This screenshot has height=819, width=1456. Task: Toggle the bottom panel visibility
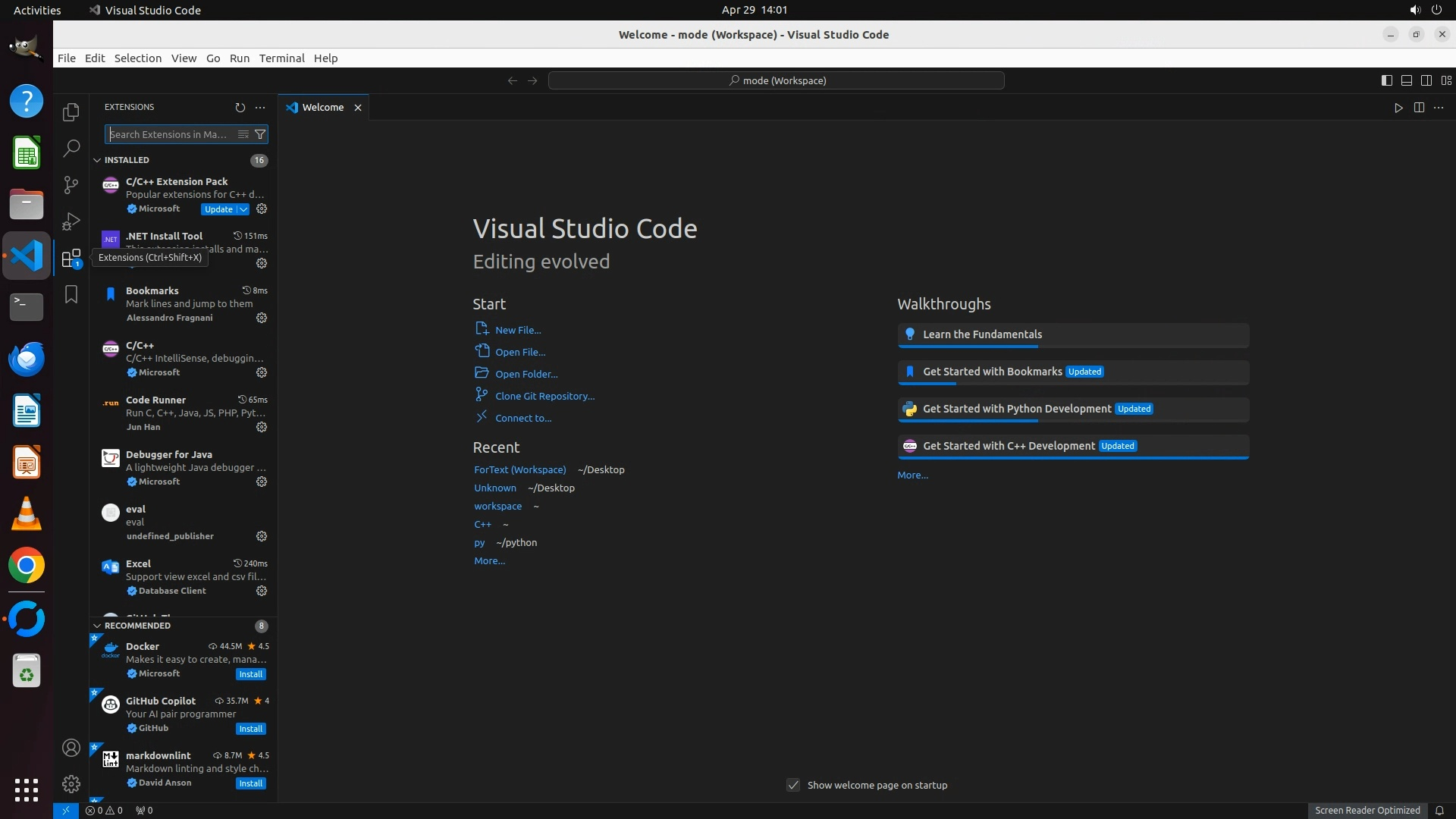tap(1406, 80)
